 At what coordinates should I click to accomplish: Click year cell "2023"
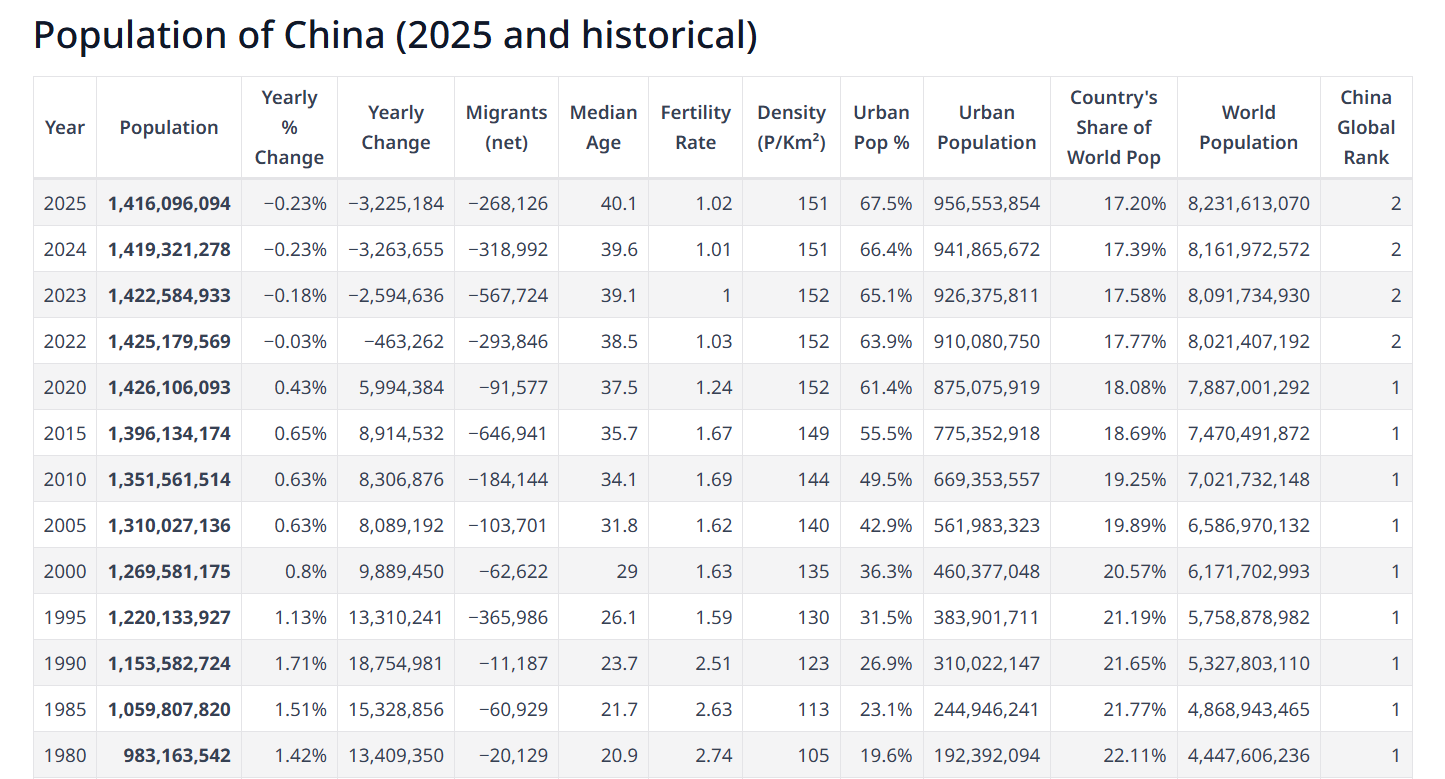click(x=65, y=296)
